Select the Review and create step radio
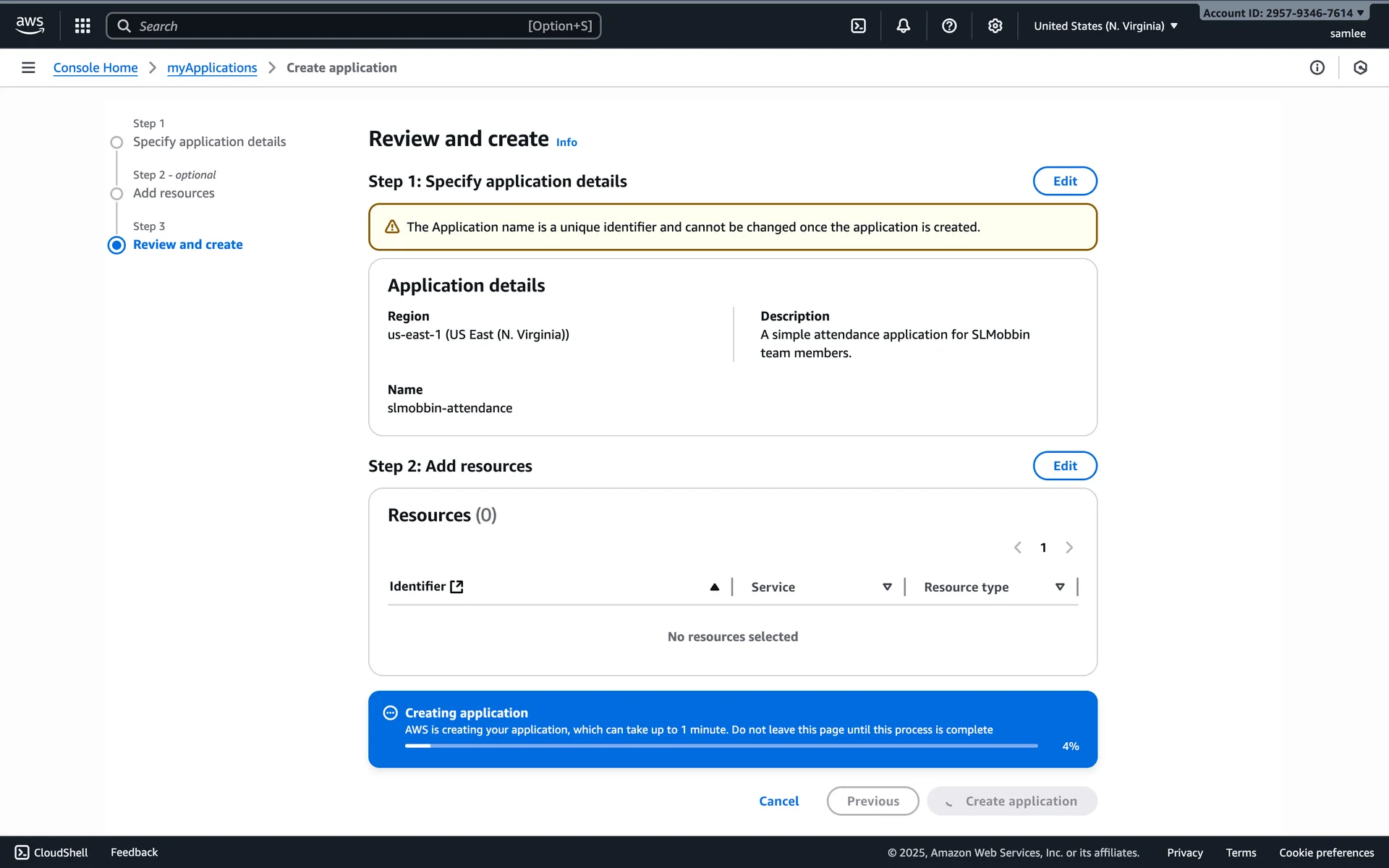The height and width of the screenshot is (868, 1389). pos(116,245)
